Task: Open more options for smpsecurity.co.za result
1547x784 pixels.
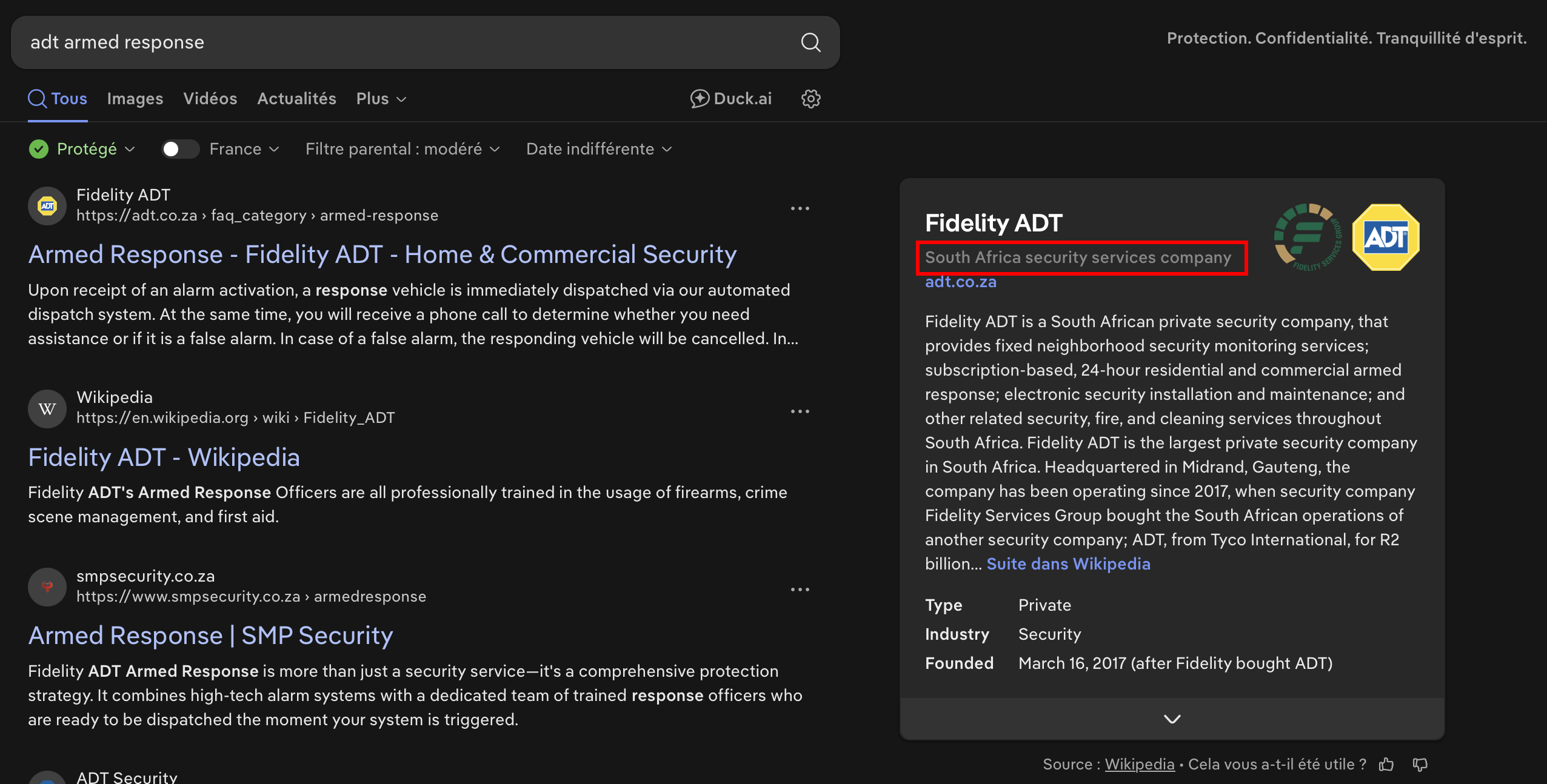Action: [x=800, y=590]
